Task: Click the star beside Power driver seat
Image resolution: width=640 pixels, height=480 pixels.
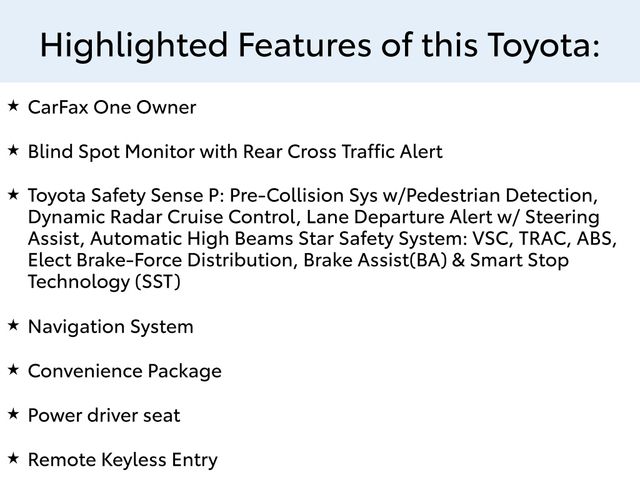Action: click(x=12, y=414)
